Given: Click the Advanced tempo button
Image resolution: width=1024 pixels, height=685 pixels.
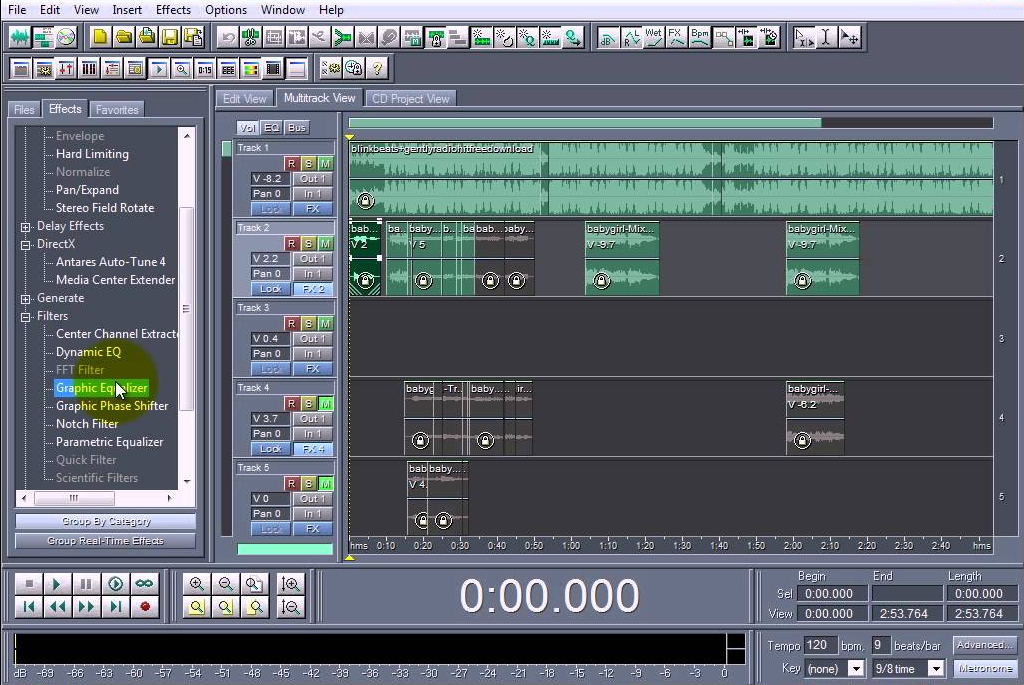Looking at the screenshot, I should [x=984, y=645].
